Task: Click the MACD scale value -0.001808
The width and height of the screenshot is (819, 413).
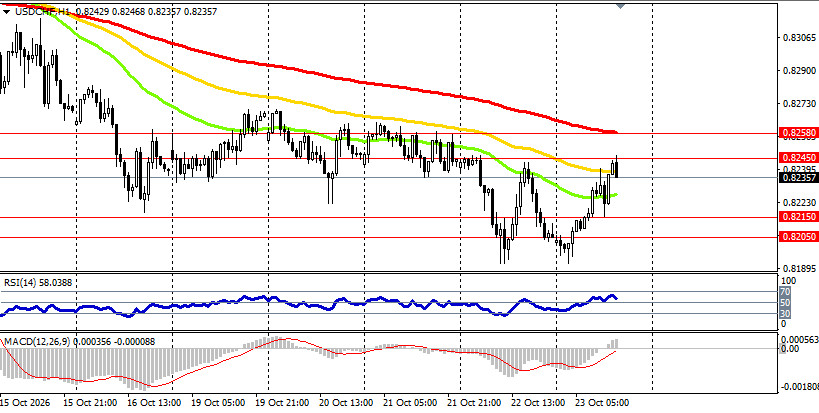Action: pos(799,387)
